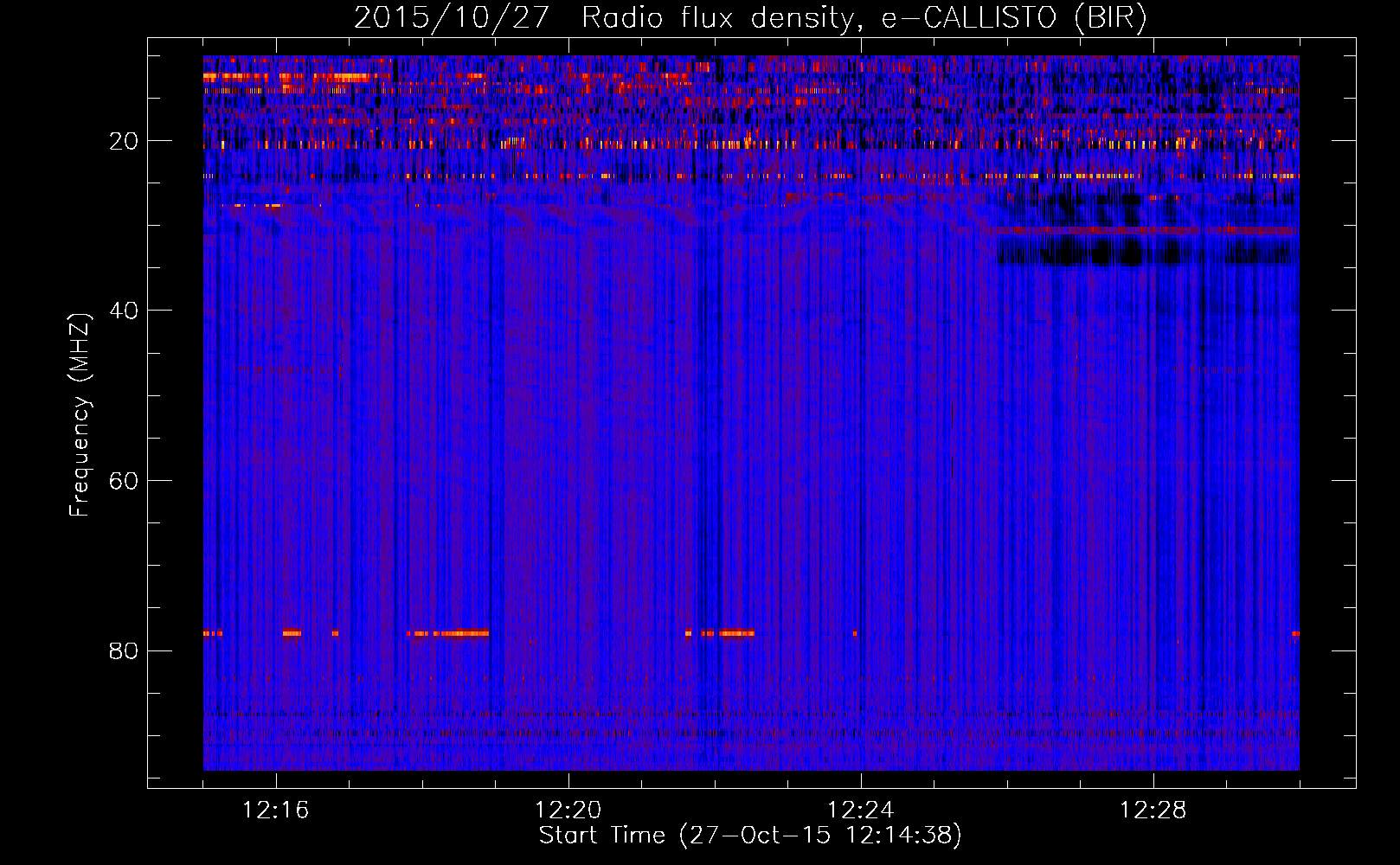Click the 12:16 time tick label
This screenshot has width=1400, height=865.
[x=276, y=811]
